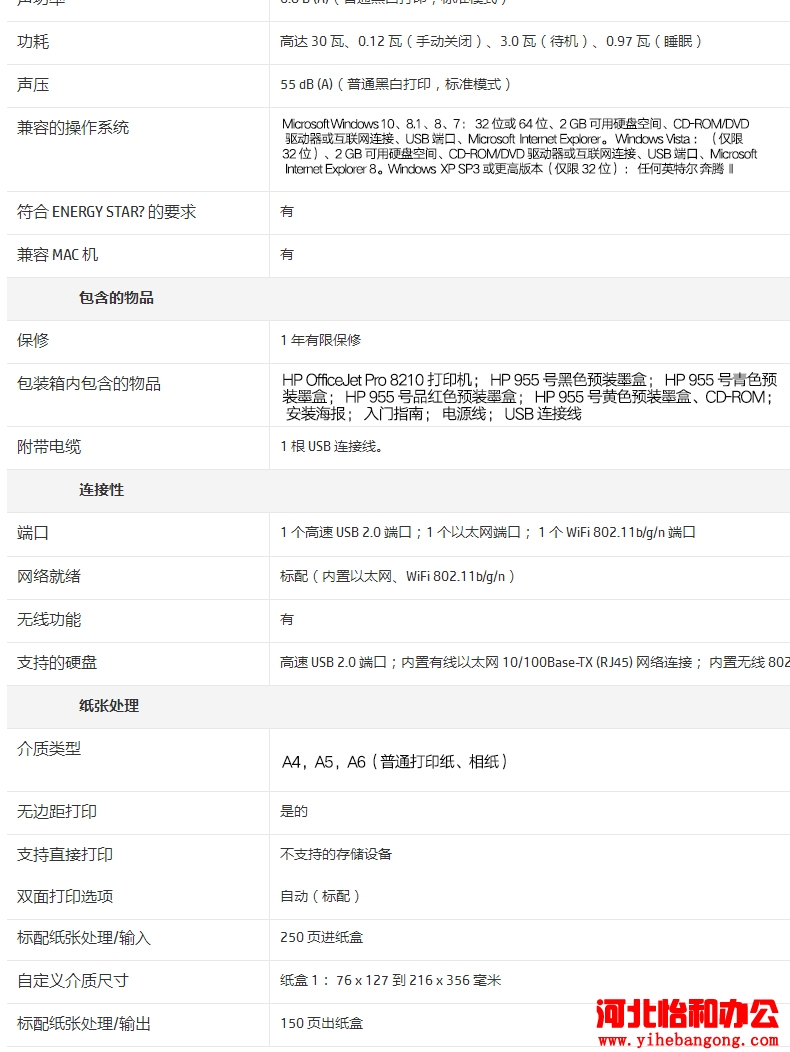The width and height of the screenshot is (790, 1052).
Task: Select 符合 ENERGY STAR? 的要求 label
Action: point(107,212)
